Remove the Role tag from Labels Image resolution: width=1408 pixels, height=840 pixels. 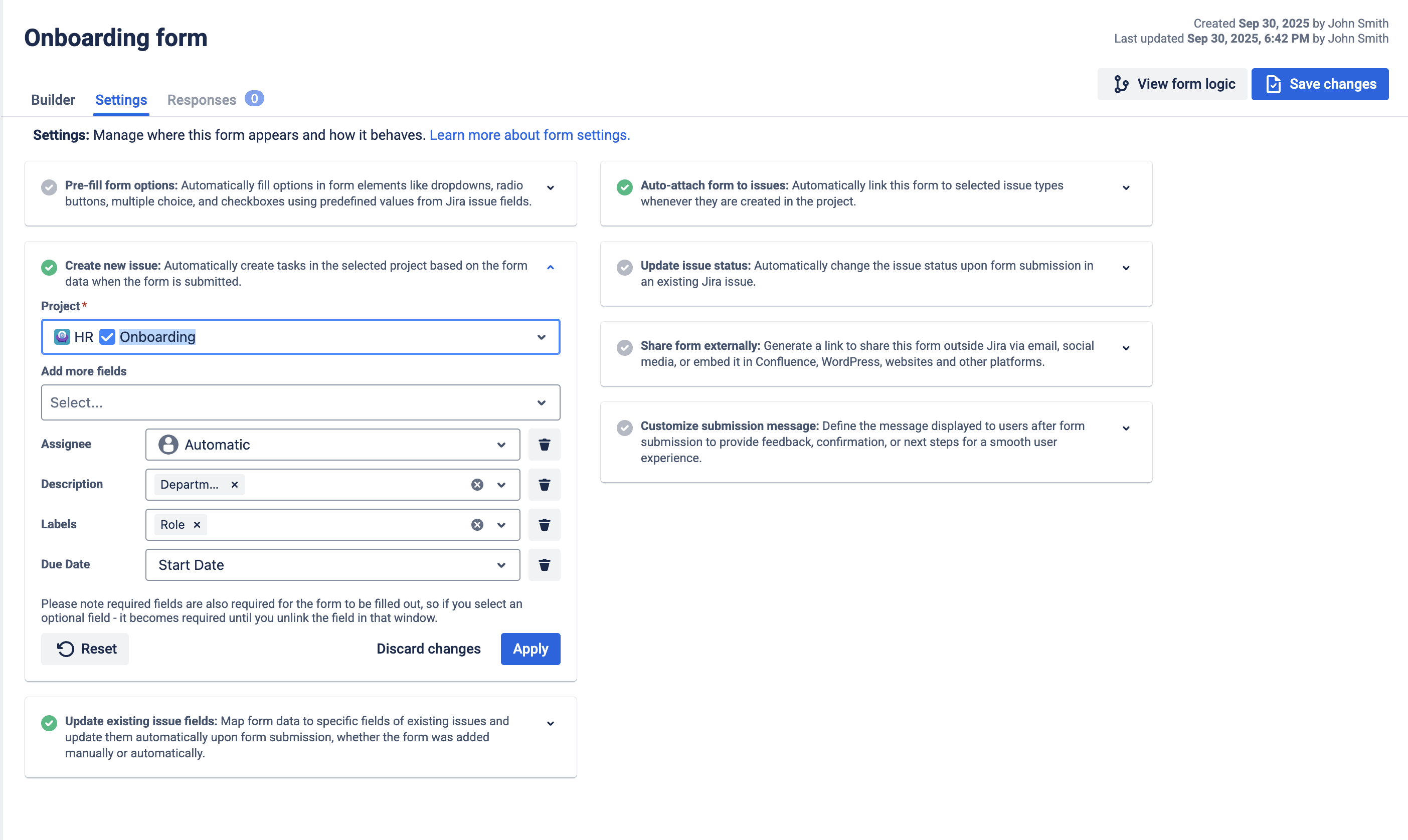pyautogui.click(x=197, y=525)
